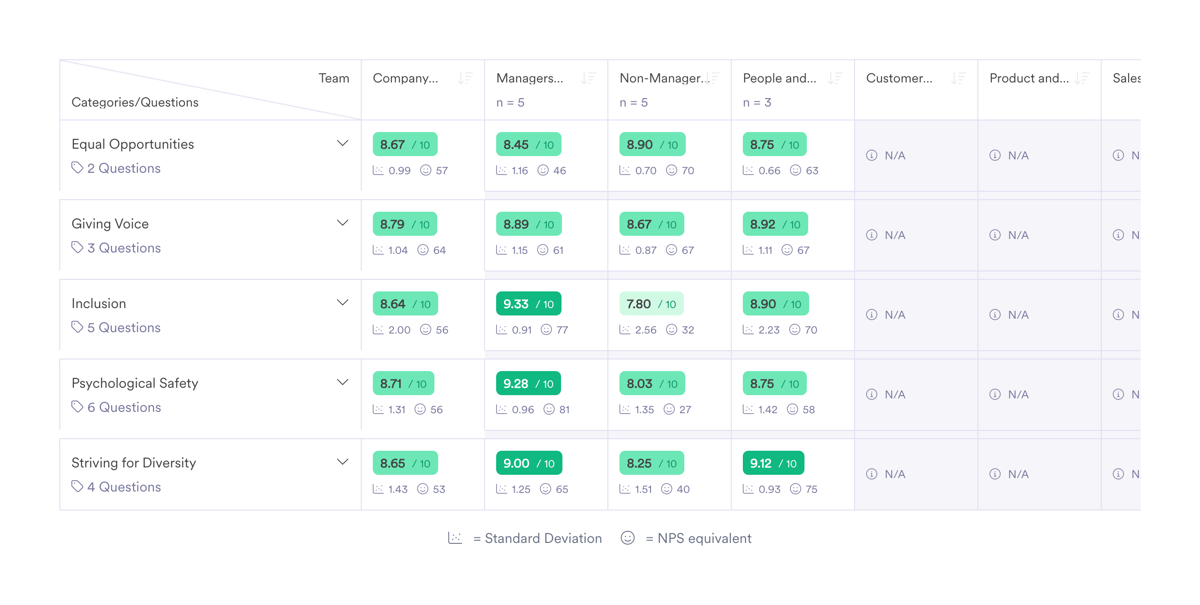Screen dimensions: 1200x605
Task: Expand the Psychological Safety category row
Action: [343, 381]
